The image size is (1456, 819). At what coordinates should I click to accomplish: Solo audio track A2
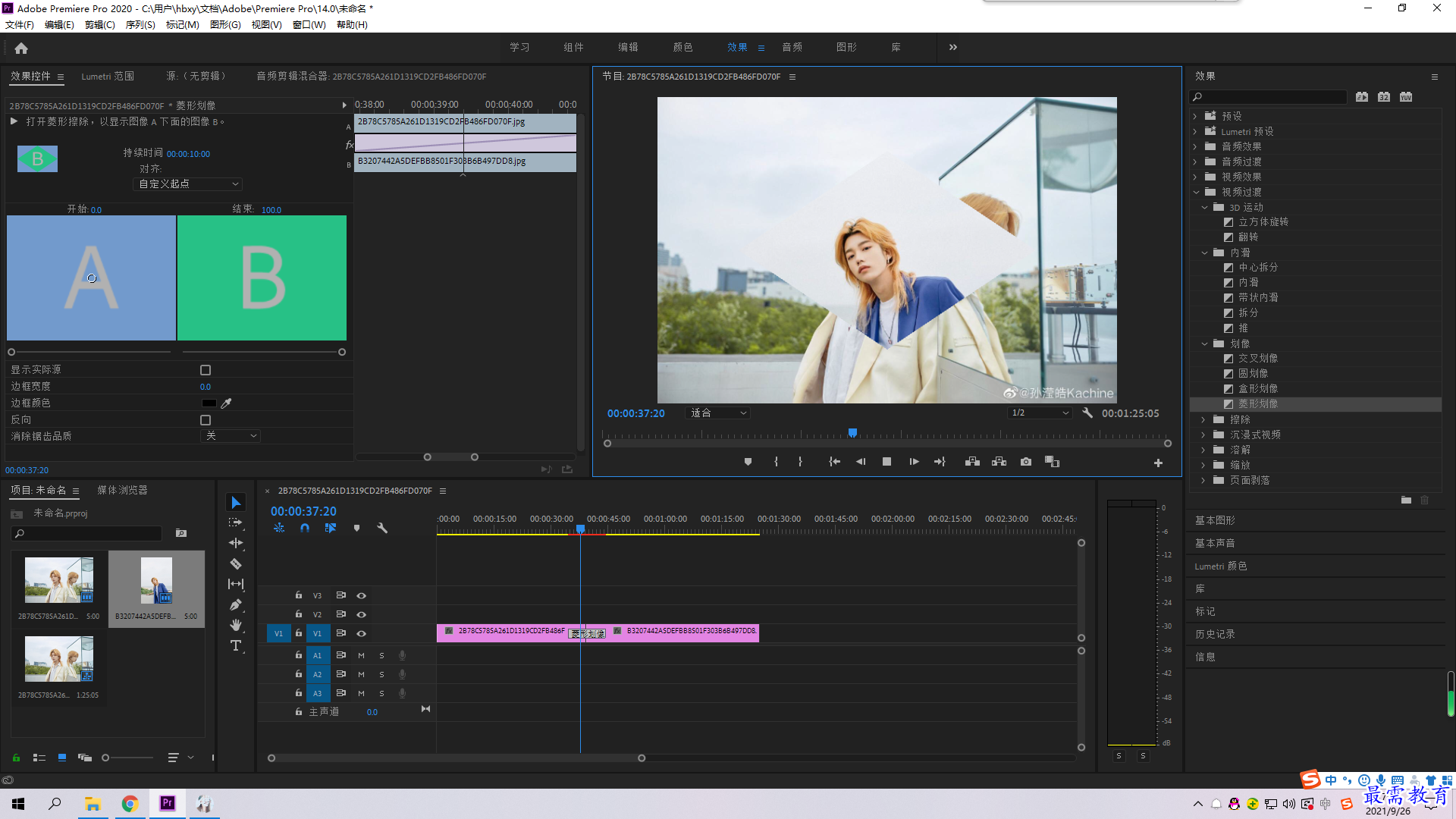(x=381, y=674)
